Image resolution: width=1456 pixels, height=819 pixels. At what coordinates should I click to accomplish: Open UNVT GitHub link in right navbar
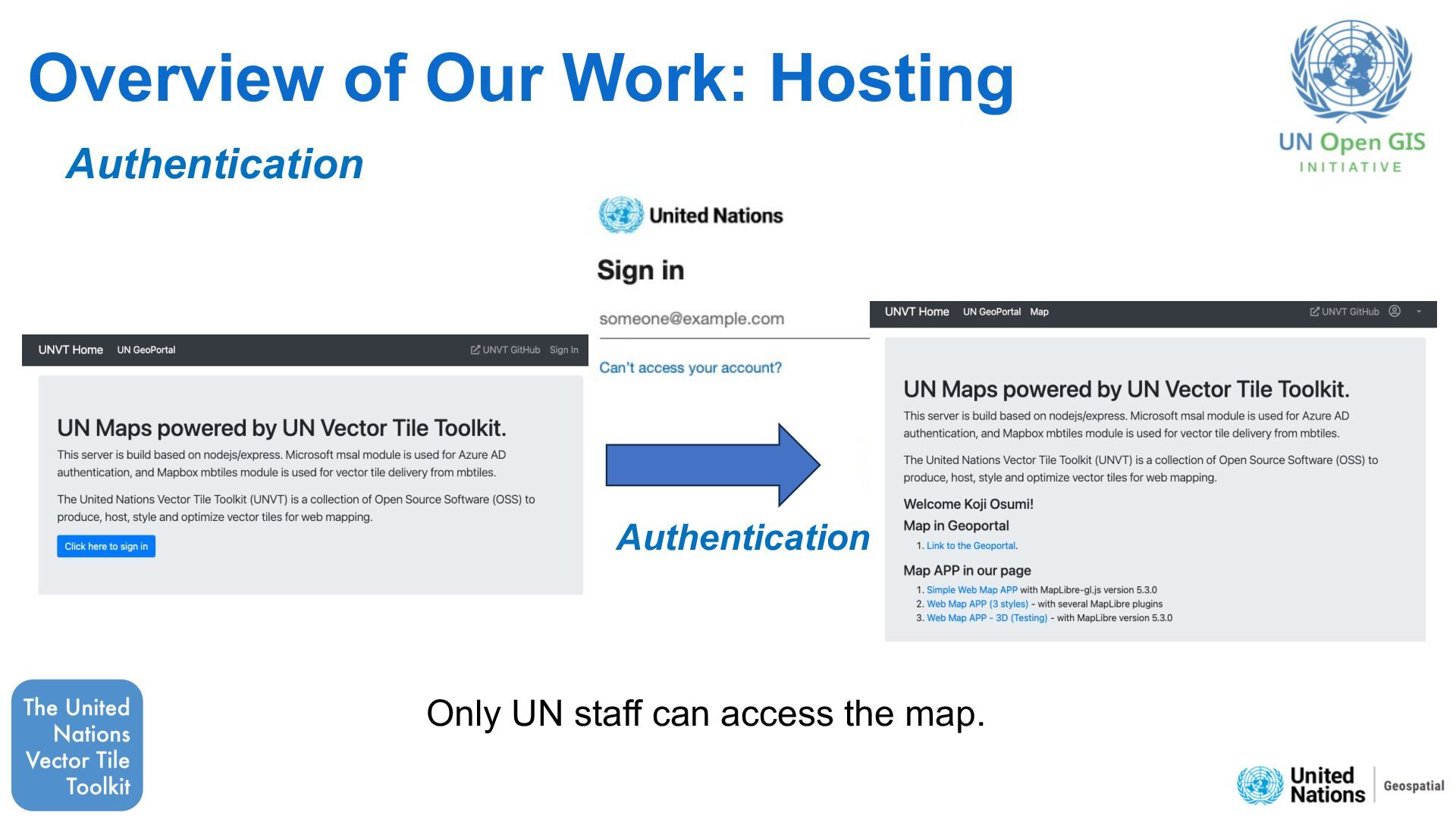click(1350, 312)
